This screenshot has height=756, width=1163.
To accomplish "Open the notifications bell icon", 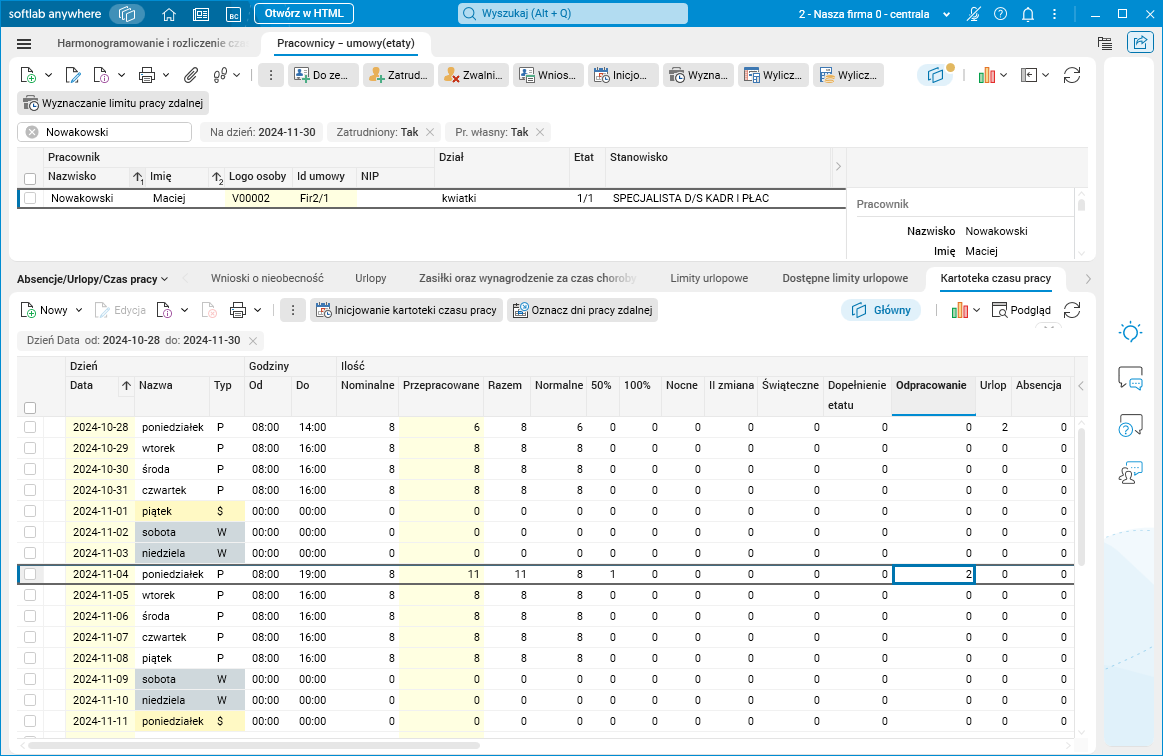I will (1027, 14).
